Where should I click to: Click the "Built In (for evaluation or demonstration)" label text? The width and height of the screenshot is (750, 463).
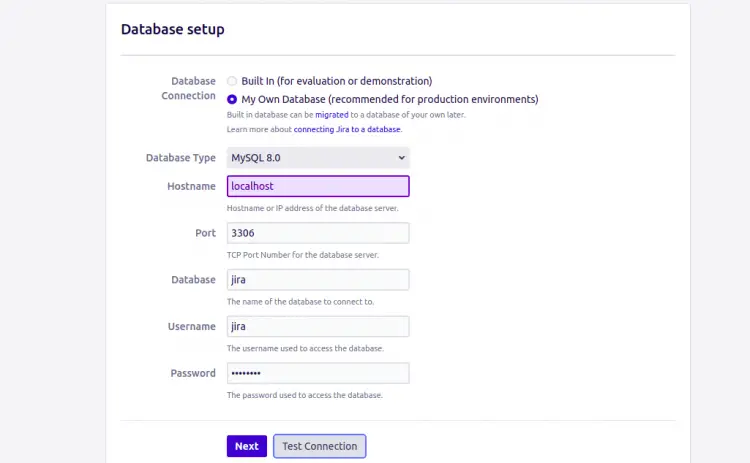click(336, 81)
